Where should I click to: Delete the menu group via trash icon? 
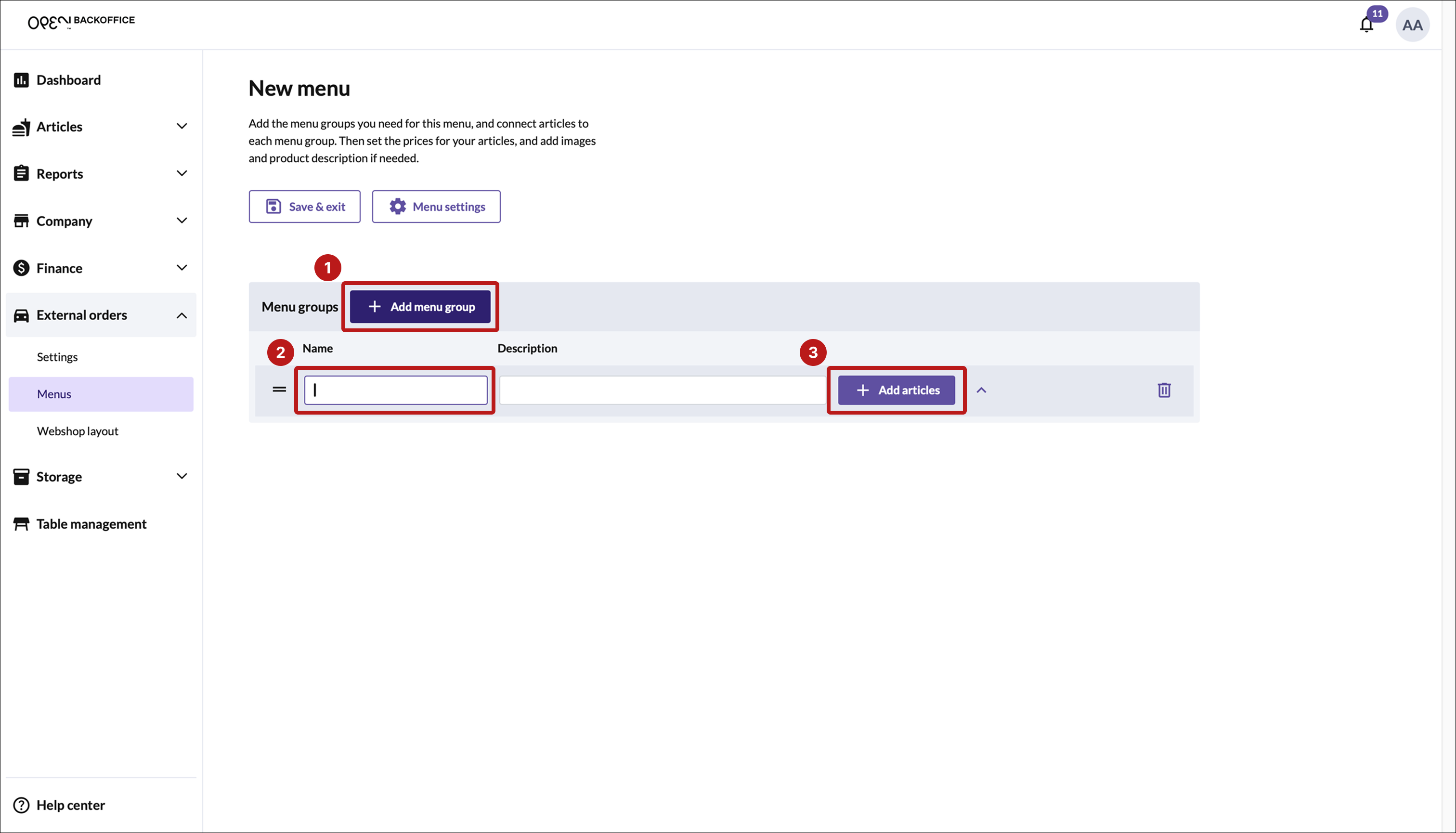click(x=1164, y=390)
